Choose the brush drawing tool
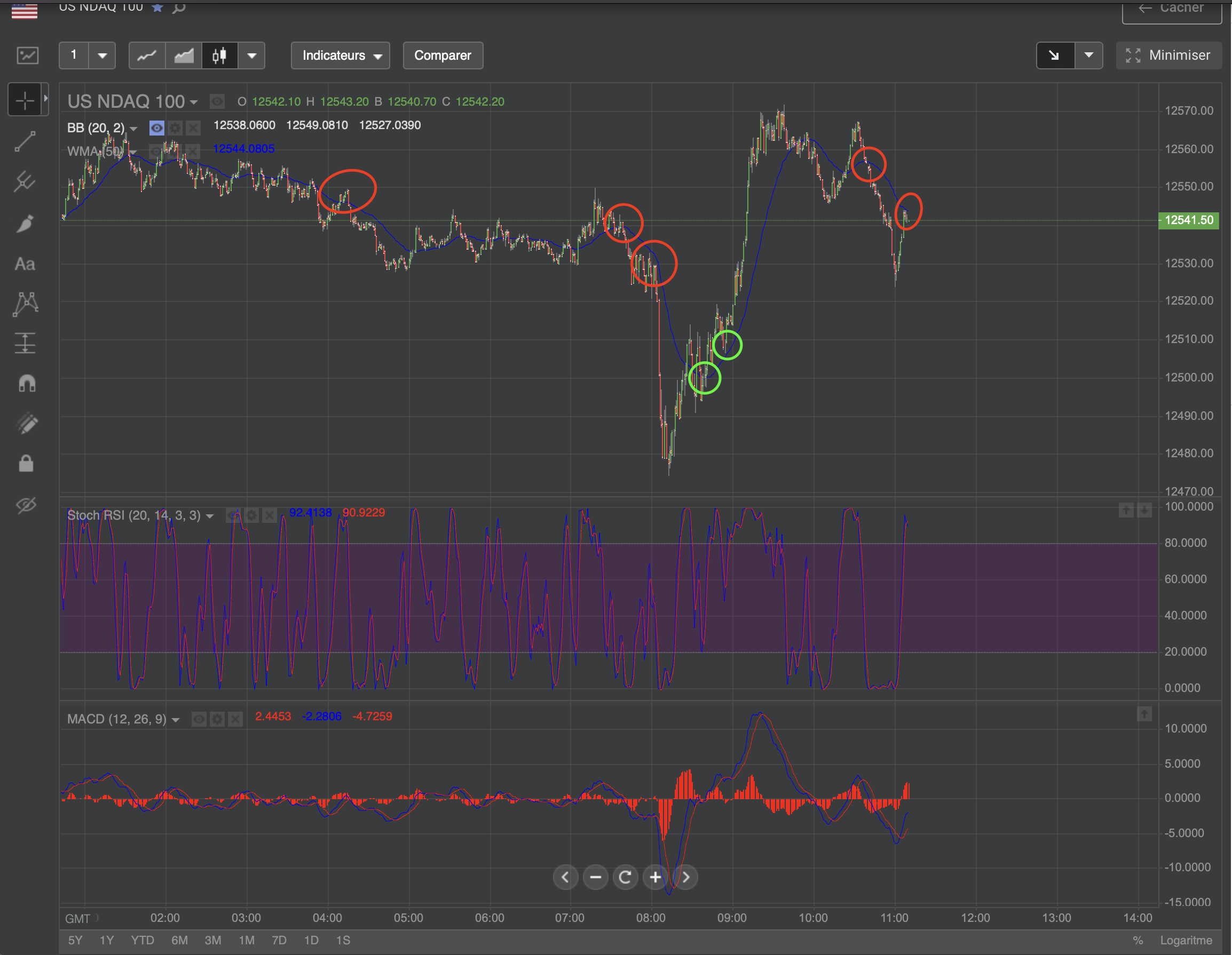The height and width of the screenshot is (955, 1232). tap(26, 223)
